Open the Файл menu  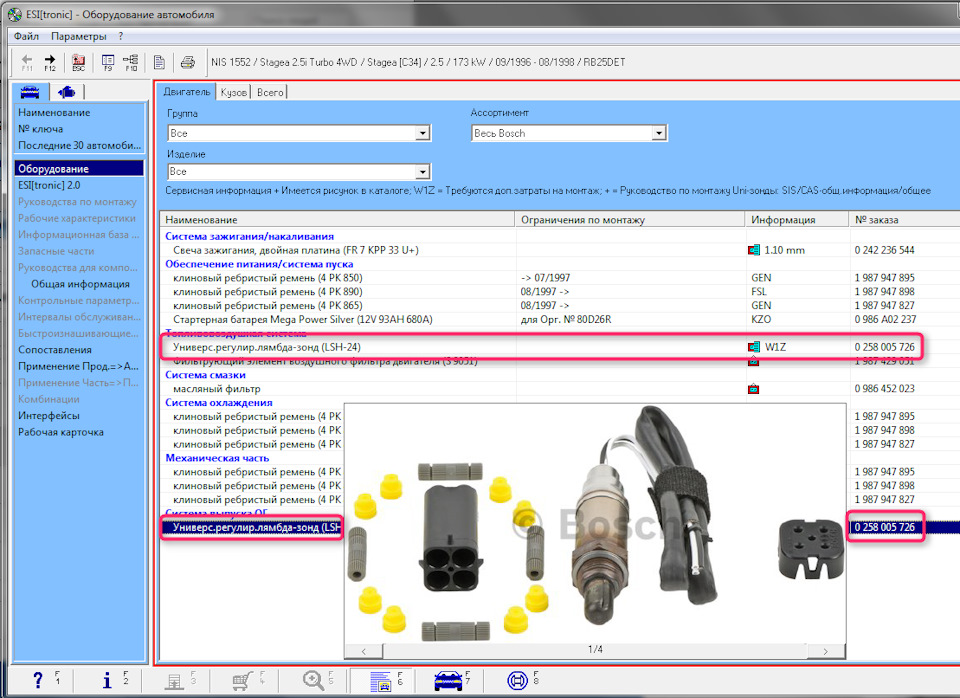click(x=26, y=36)
